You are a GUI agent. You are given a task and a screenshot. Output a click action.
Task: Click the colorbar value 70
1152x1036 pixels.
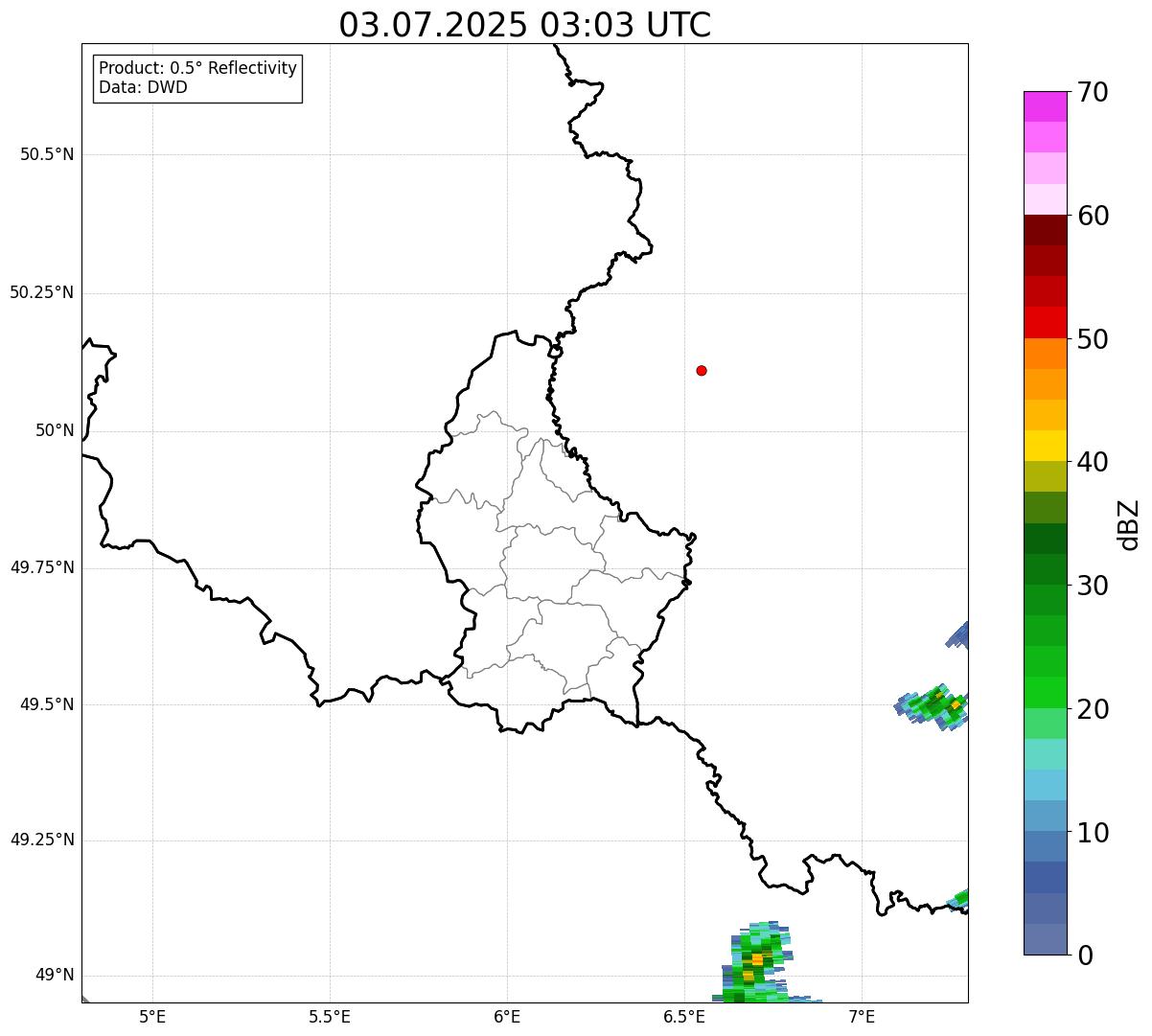(x=1093, y=92)
